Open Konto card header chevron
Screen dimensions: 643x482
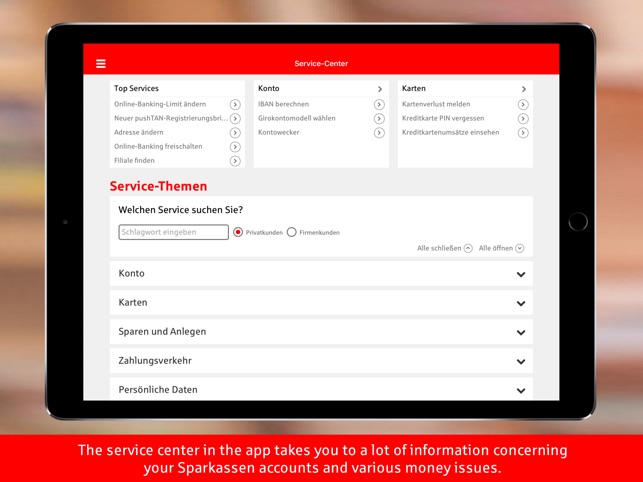tap(380, 89)
